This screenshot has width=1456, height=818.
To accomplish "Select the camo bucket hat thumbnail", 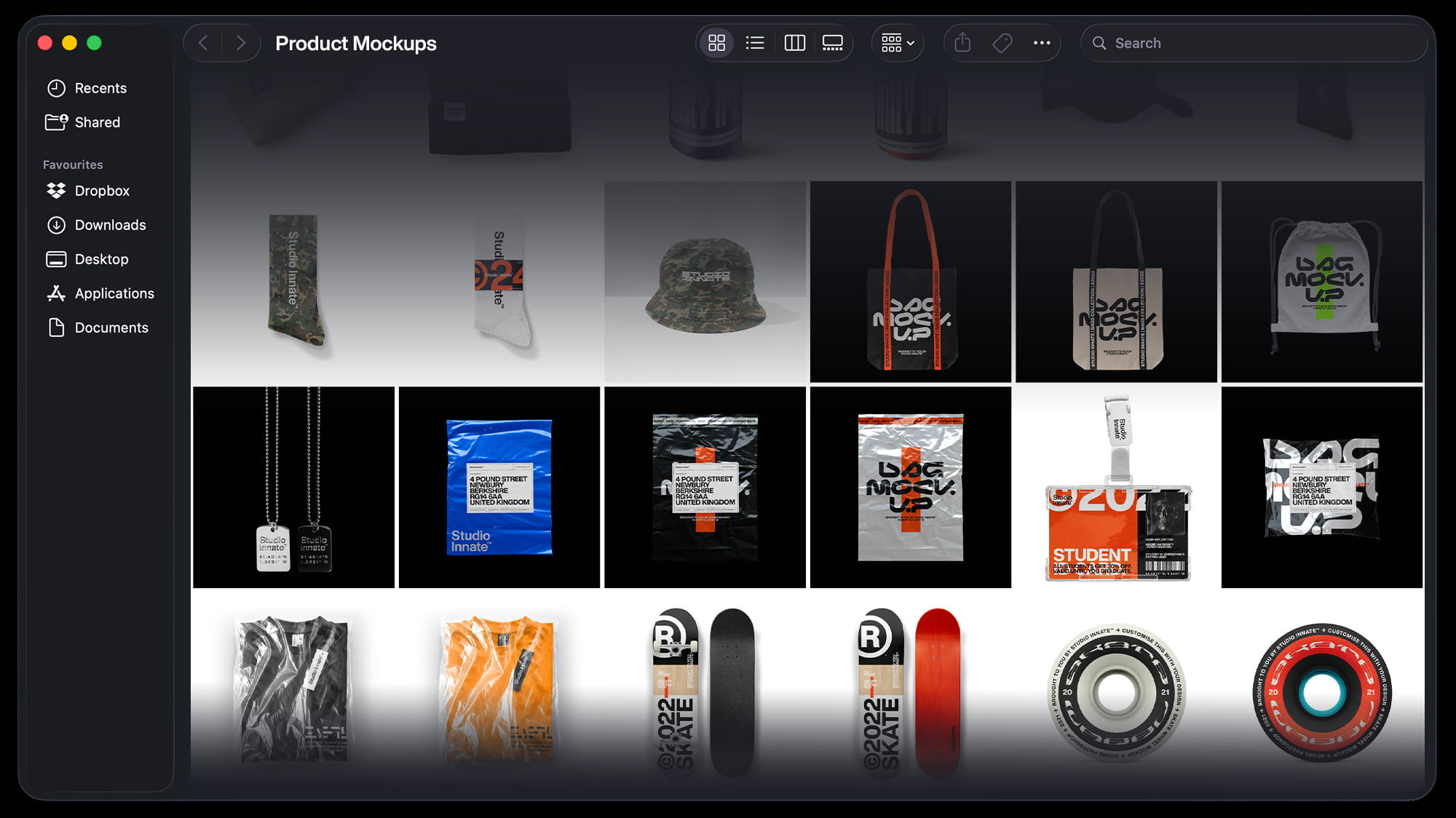I will [x=705, y=282].
